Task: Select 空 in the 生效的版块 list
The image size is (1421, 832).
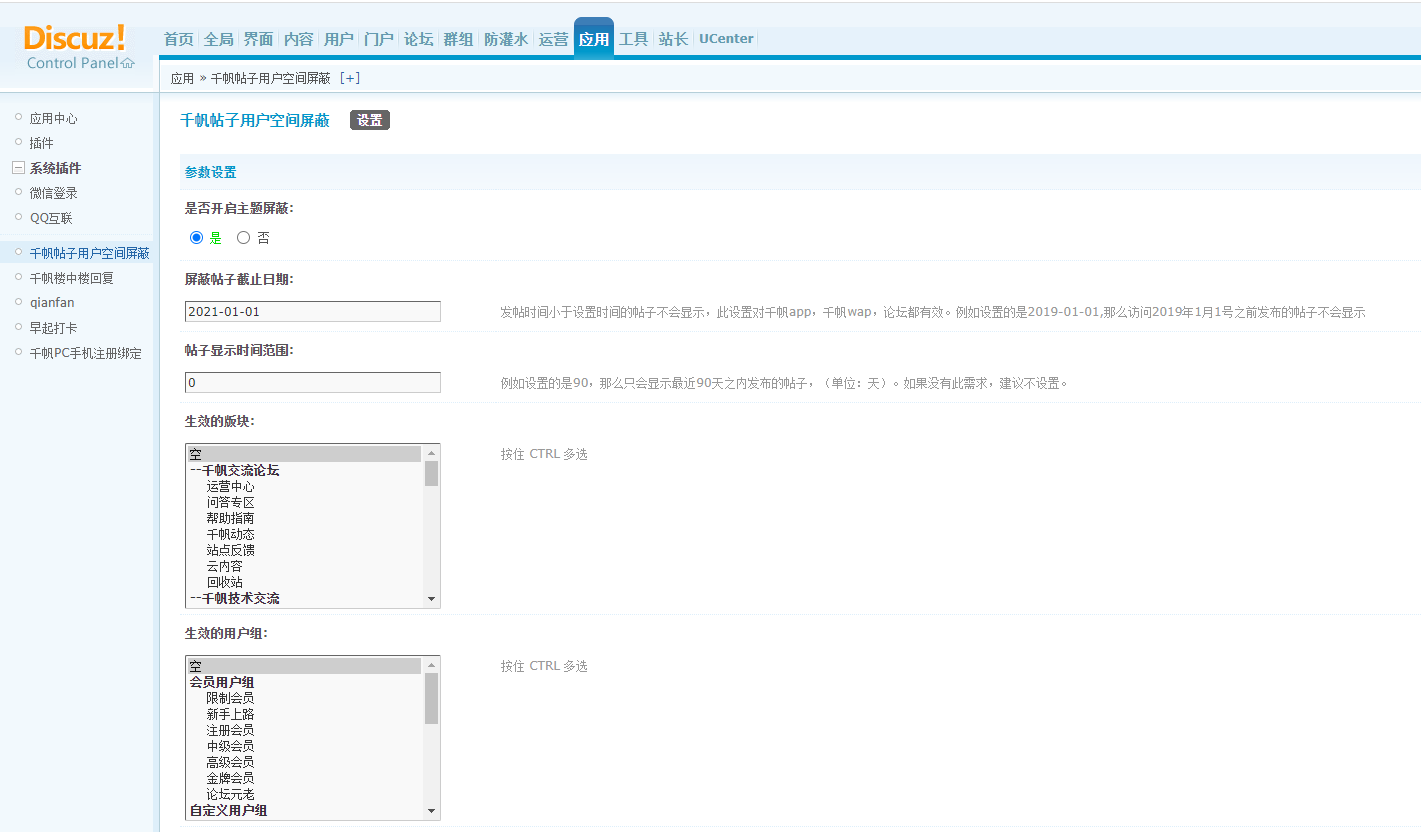Action: [x=305, y=454]
